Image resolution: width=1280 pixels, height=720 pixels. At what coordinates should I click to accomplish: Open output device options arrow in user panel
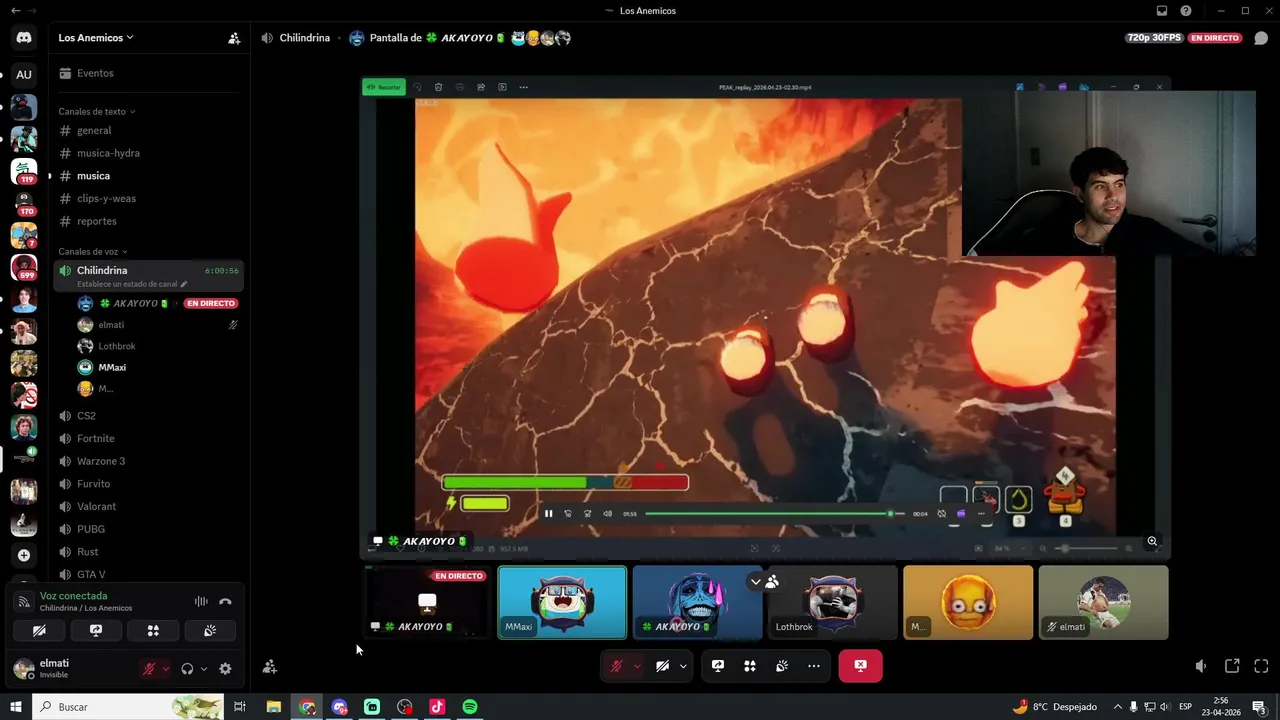204,669
